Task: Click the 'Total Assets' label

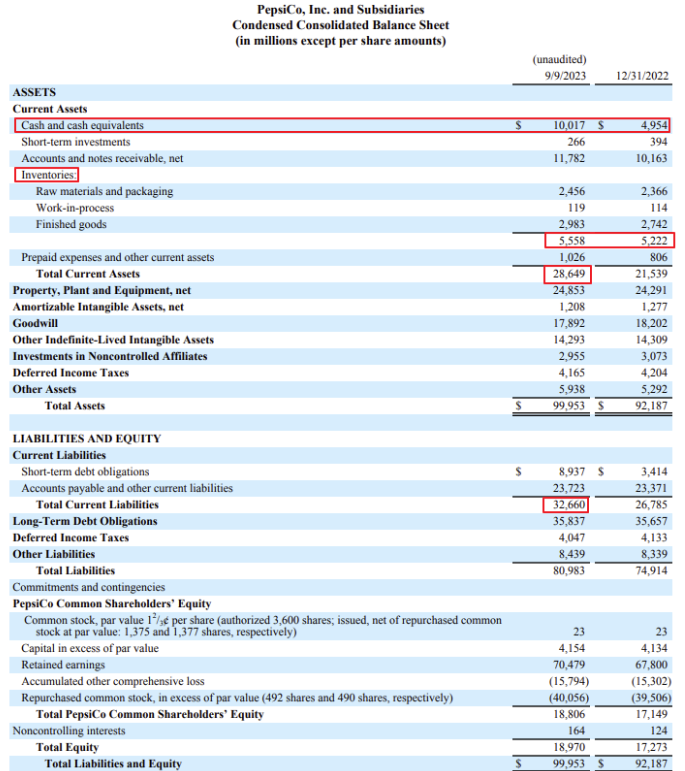Action: click(x=75, y=406)
